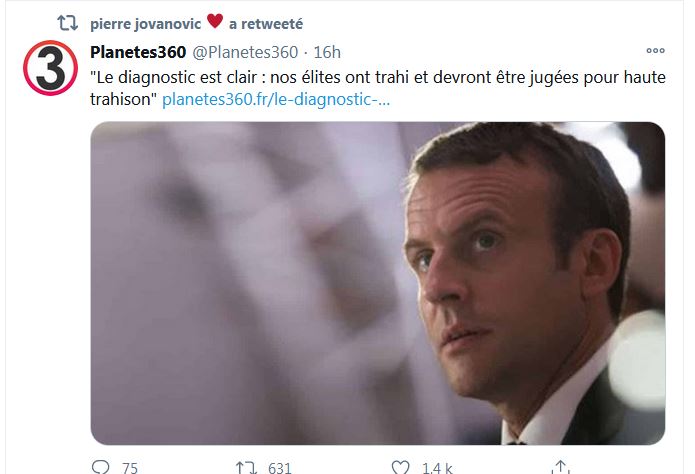Open the tweet via the 16h timestamp
This screenshot has width=695, height=474.
point(327,52)
